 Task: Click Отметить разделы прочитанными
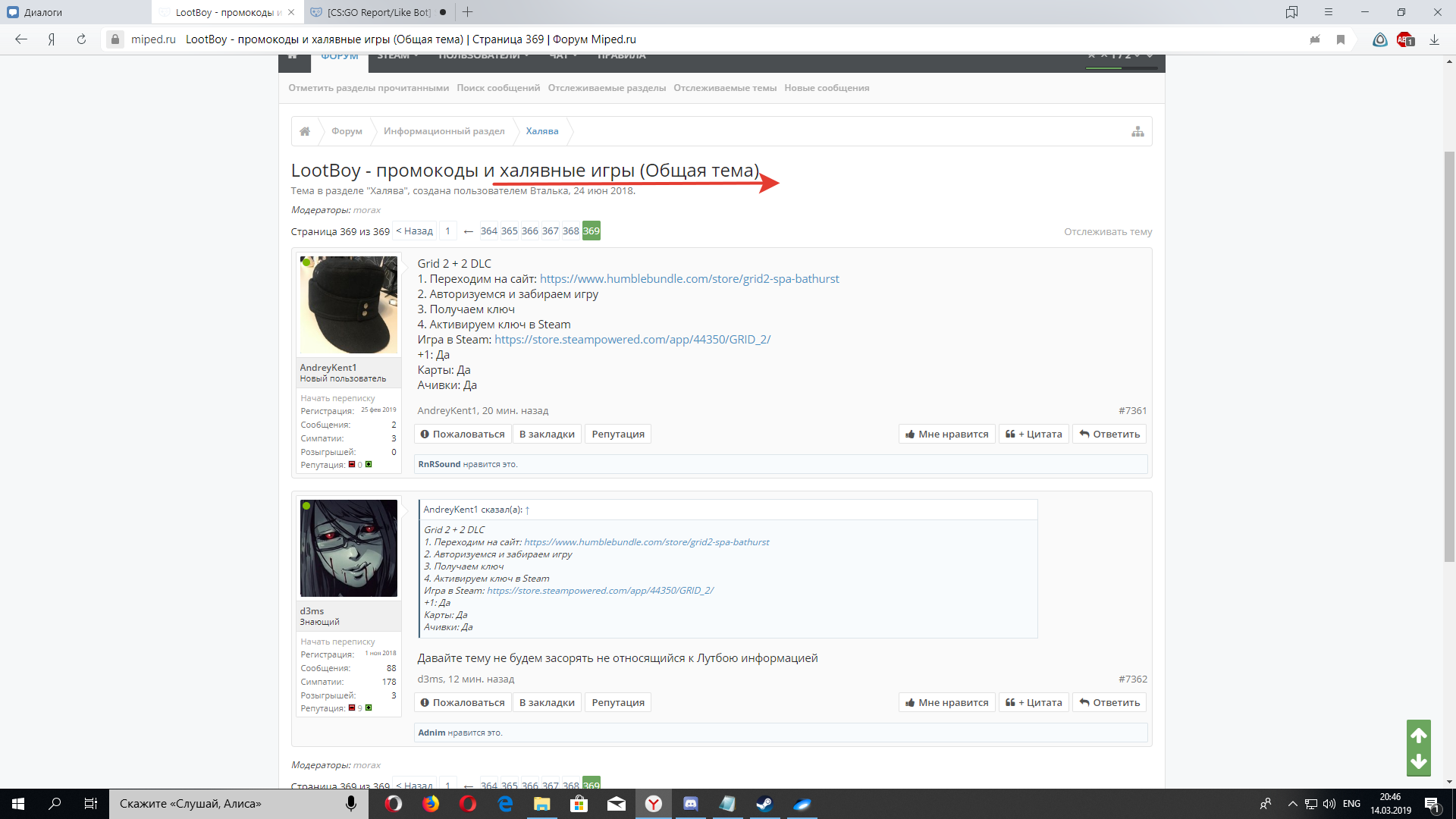369,88
